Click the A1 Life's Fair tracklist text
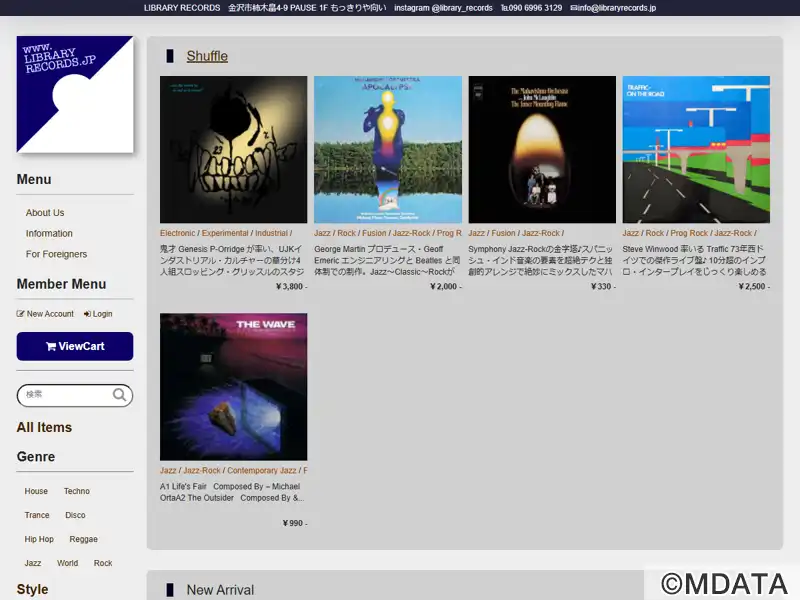Screen dimensions: 800x600 pyautogui.click(x=232, y=492)
